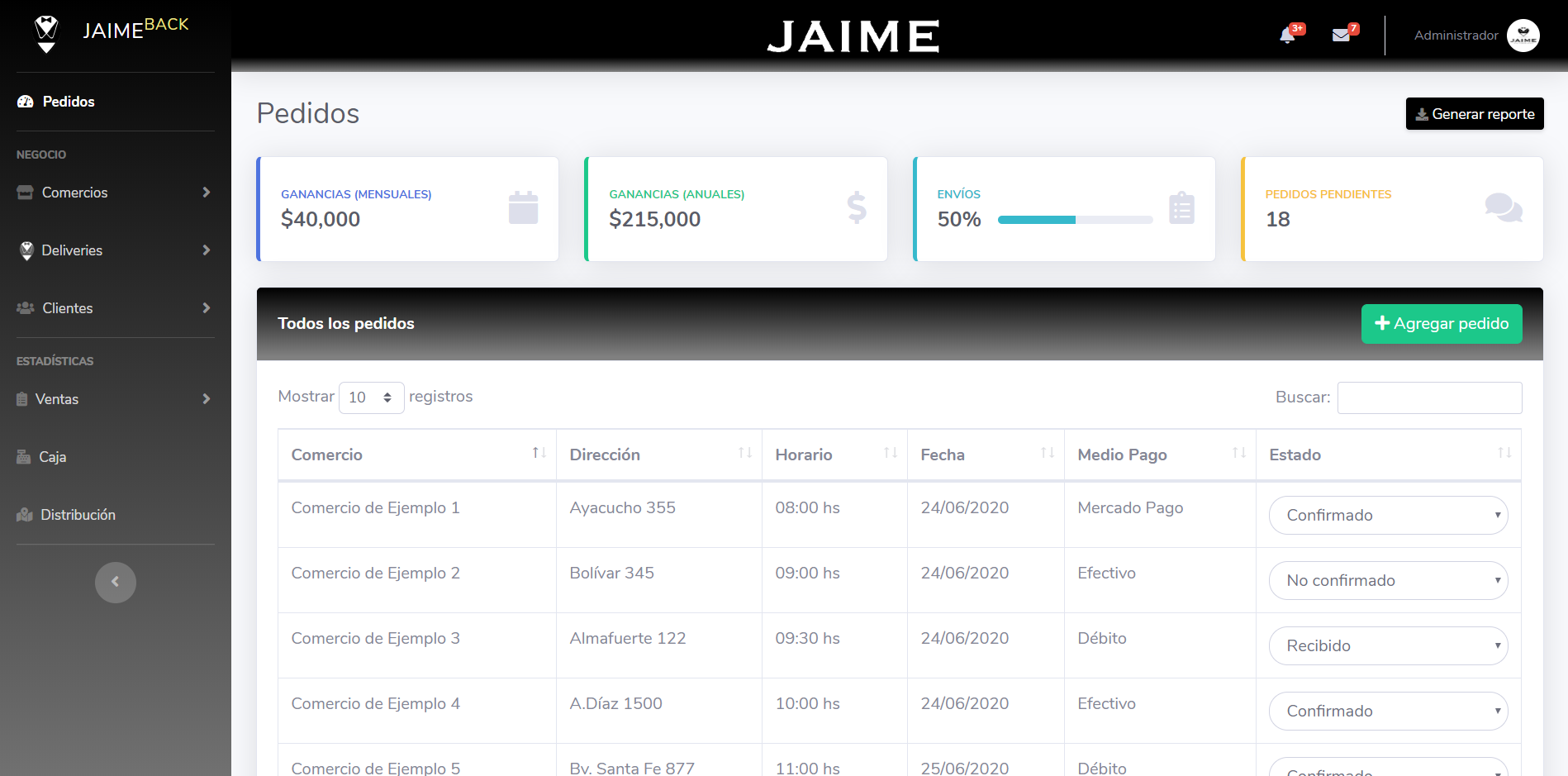Open Estado dropdown for Comercio de Ejemplo 2
This screenshot has height=776, width=1568.
pyautogui.click(x=1388, y=580)
